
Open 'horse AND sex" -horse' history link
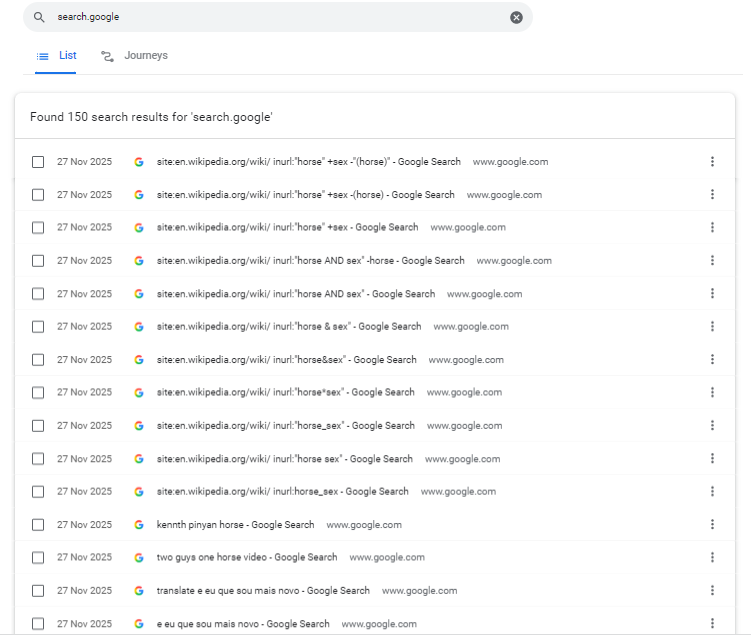click(310, 261)
